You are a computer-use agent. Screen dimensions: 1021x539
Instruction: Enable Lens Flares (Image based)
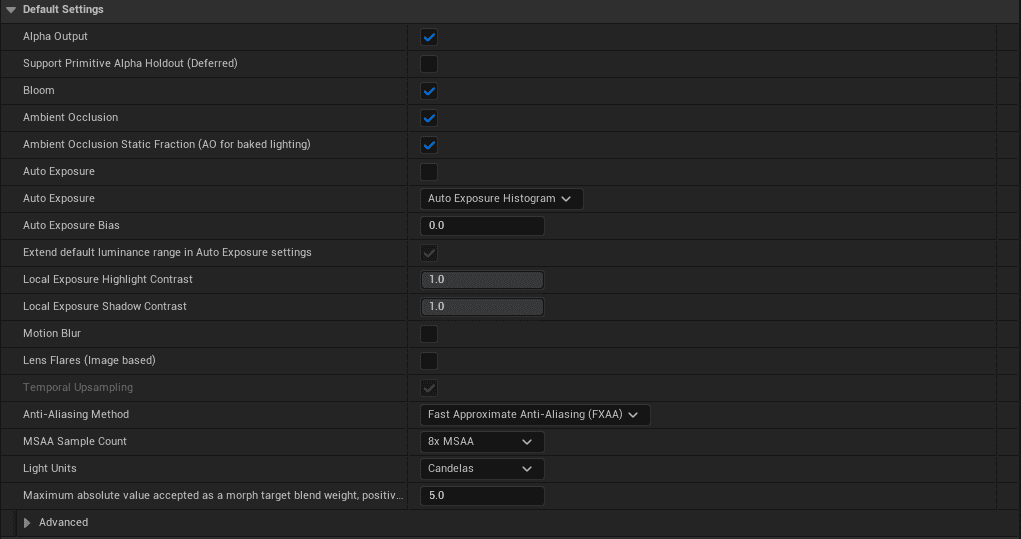[x=428, y=361]
